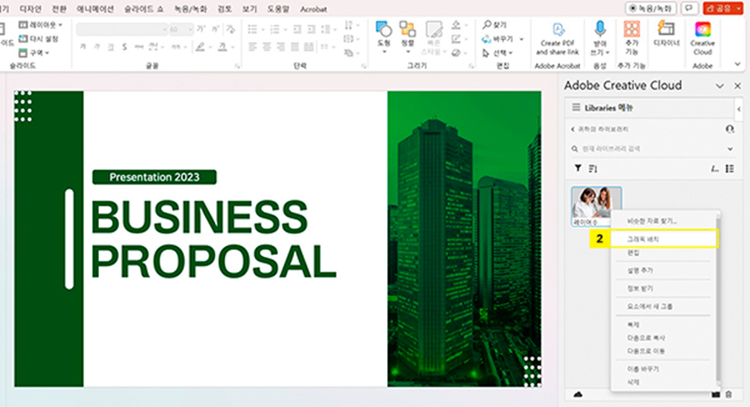Open the Libraries hamburger menu

pos(576,107)
